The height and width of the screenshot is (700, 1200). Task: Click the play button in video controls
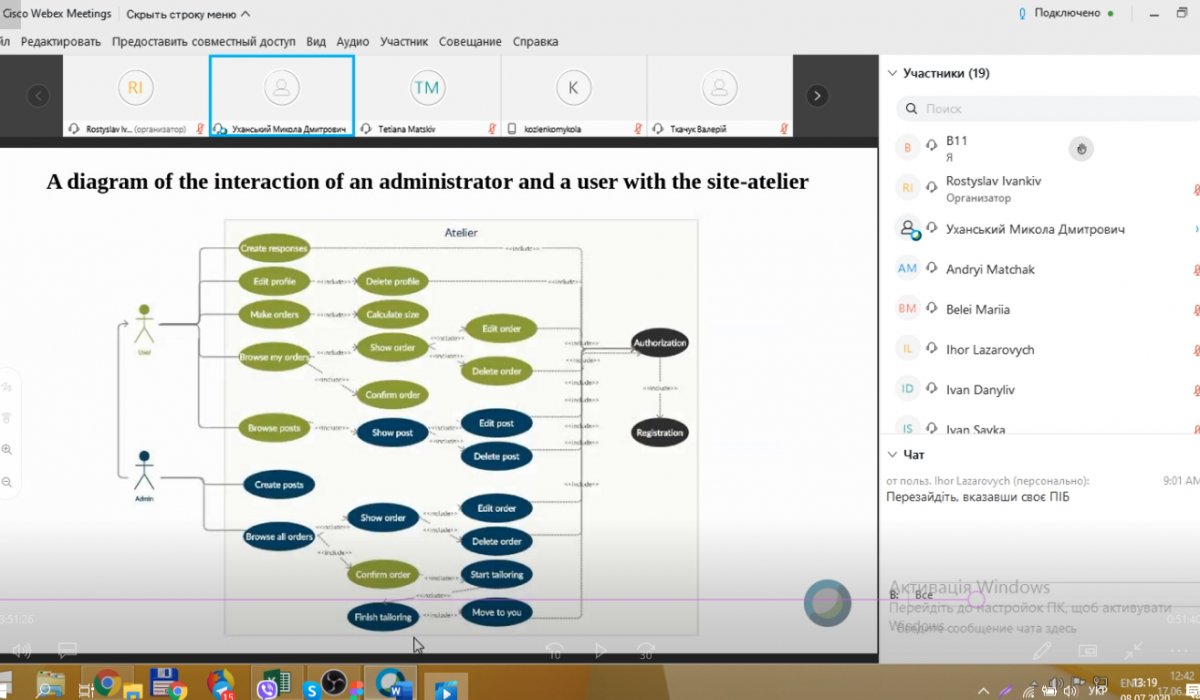click(x=600, y=651)
